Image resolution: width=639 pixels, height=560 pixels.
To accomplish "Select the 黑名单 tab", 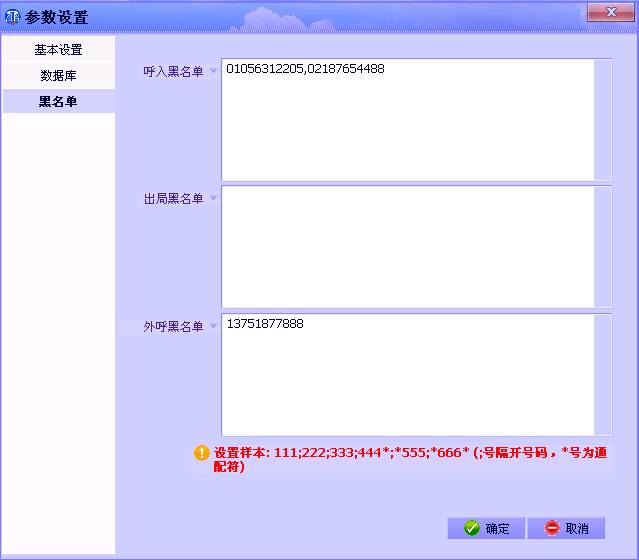I will [x=58, y=101].
